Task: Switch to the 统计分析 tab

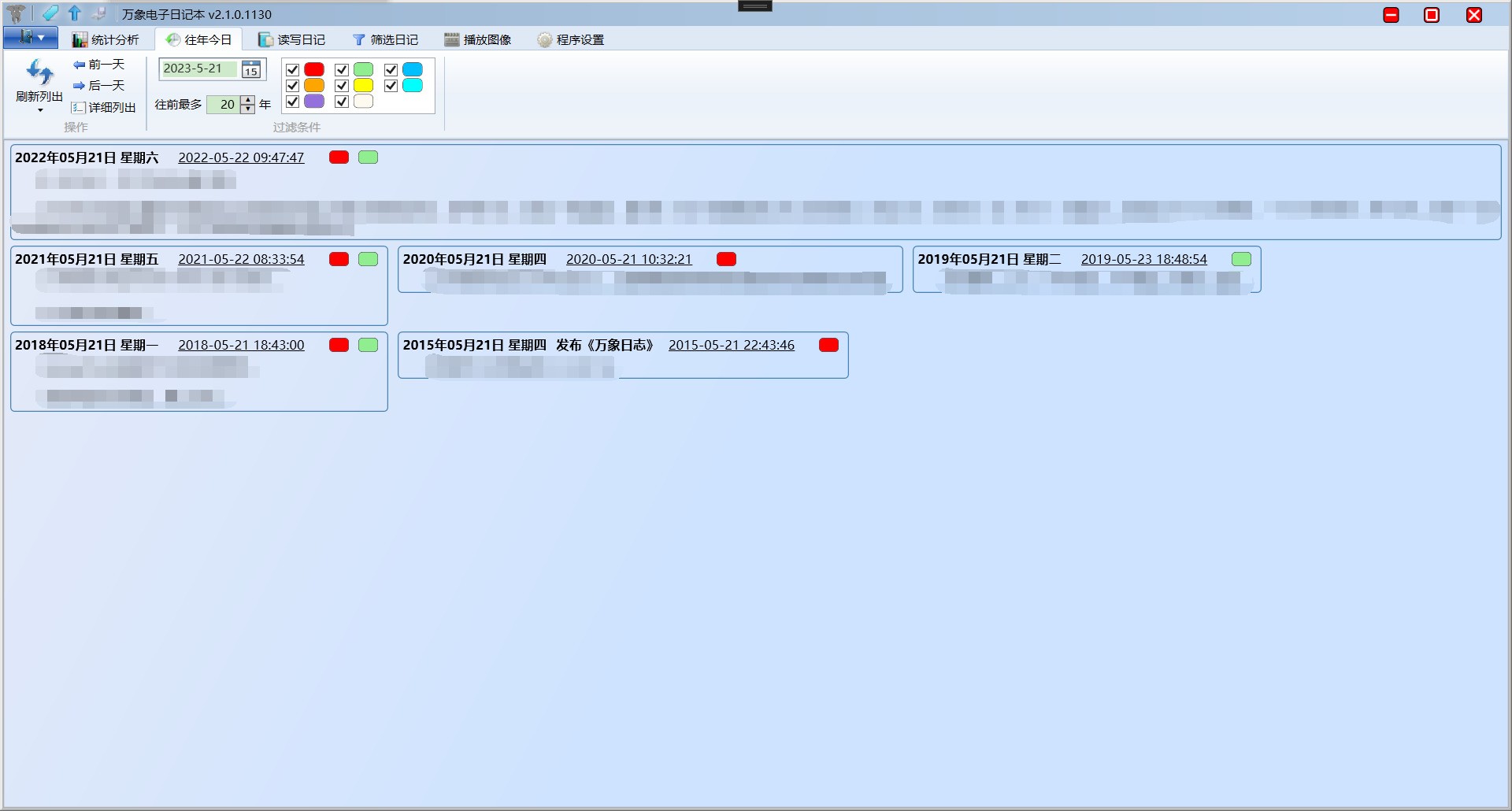Action: point(106,39)
